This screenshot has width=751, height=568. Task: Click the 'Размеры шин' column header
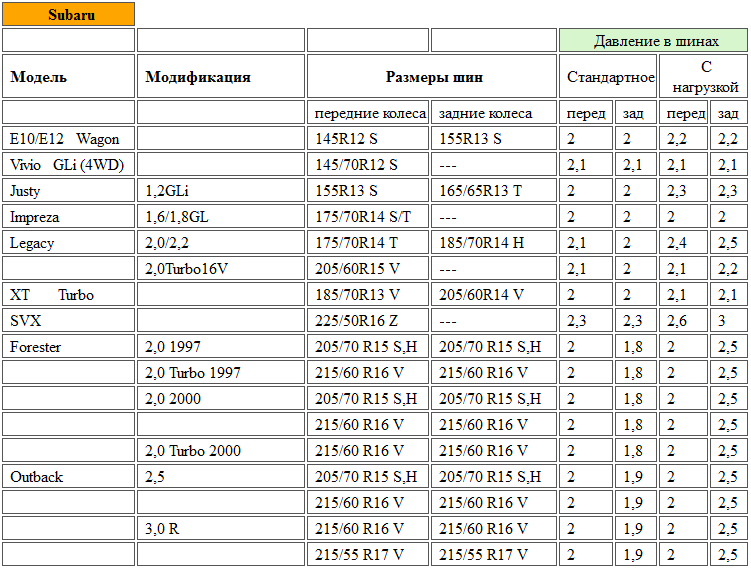point(432,77)
